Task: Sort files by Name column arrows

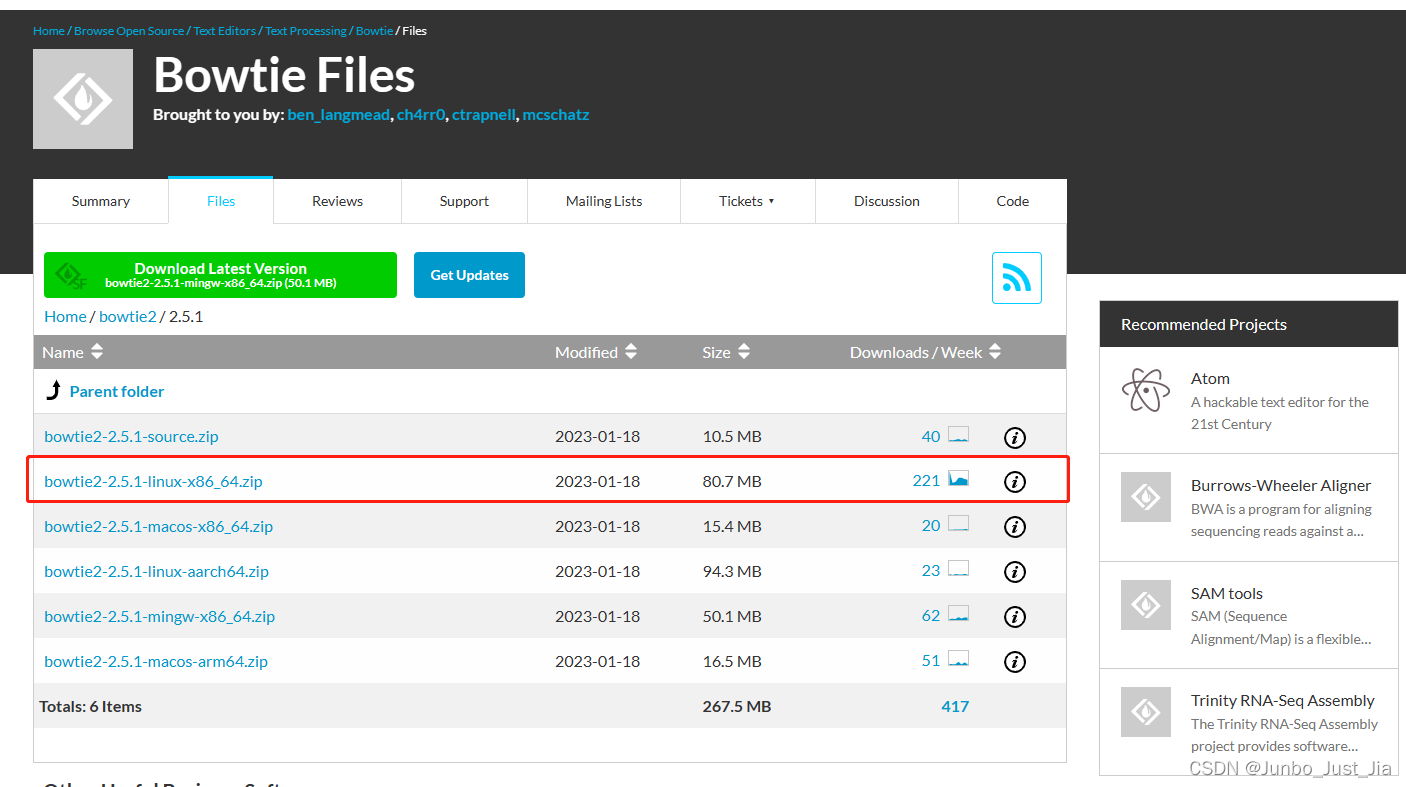Action: 97,352
